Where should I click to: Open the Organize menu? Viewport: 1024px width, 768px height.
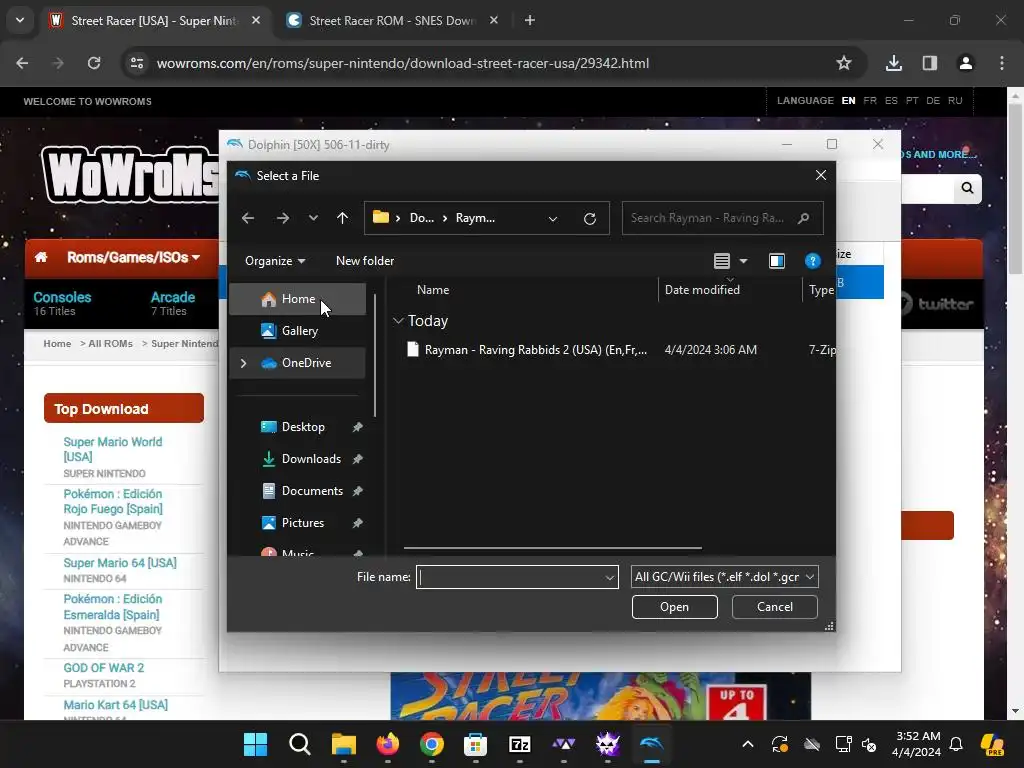coord(275,261)
